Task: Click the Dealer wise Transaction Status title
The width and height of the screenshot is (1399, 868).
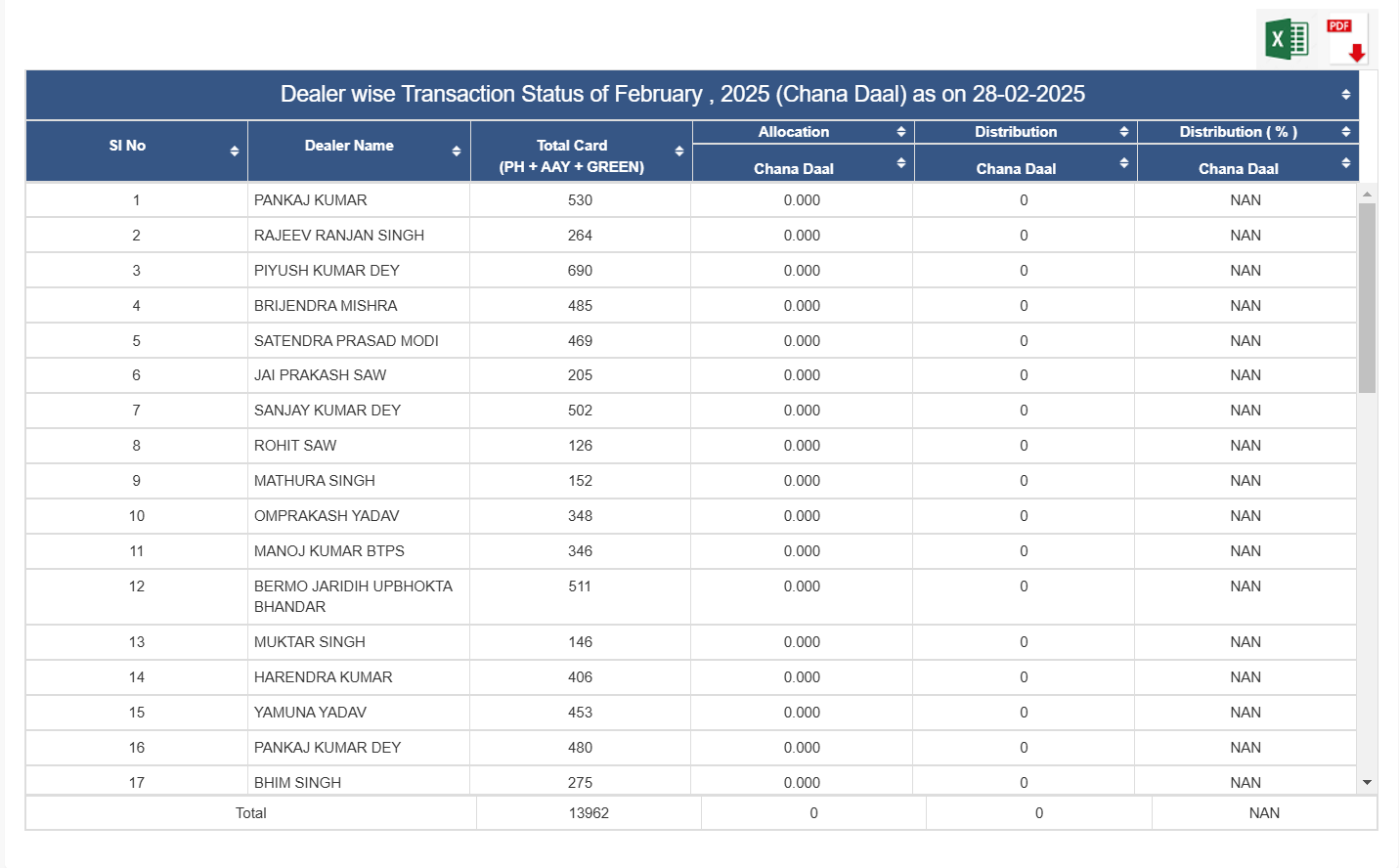Action: [x=682, y=94]
